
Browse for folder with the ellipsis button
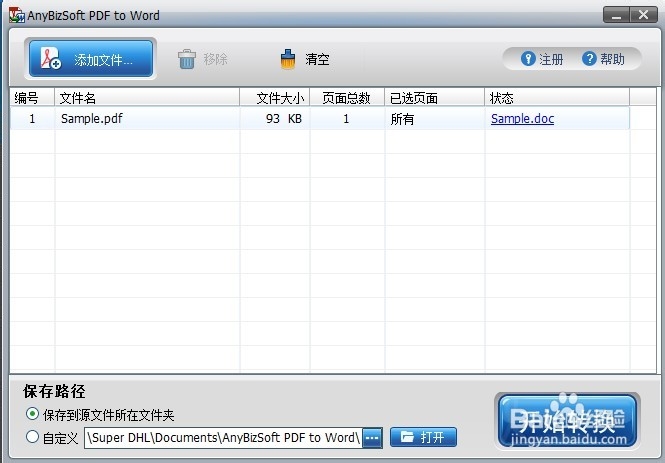point(373,438)
